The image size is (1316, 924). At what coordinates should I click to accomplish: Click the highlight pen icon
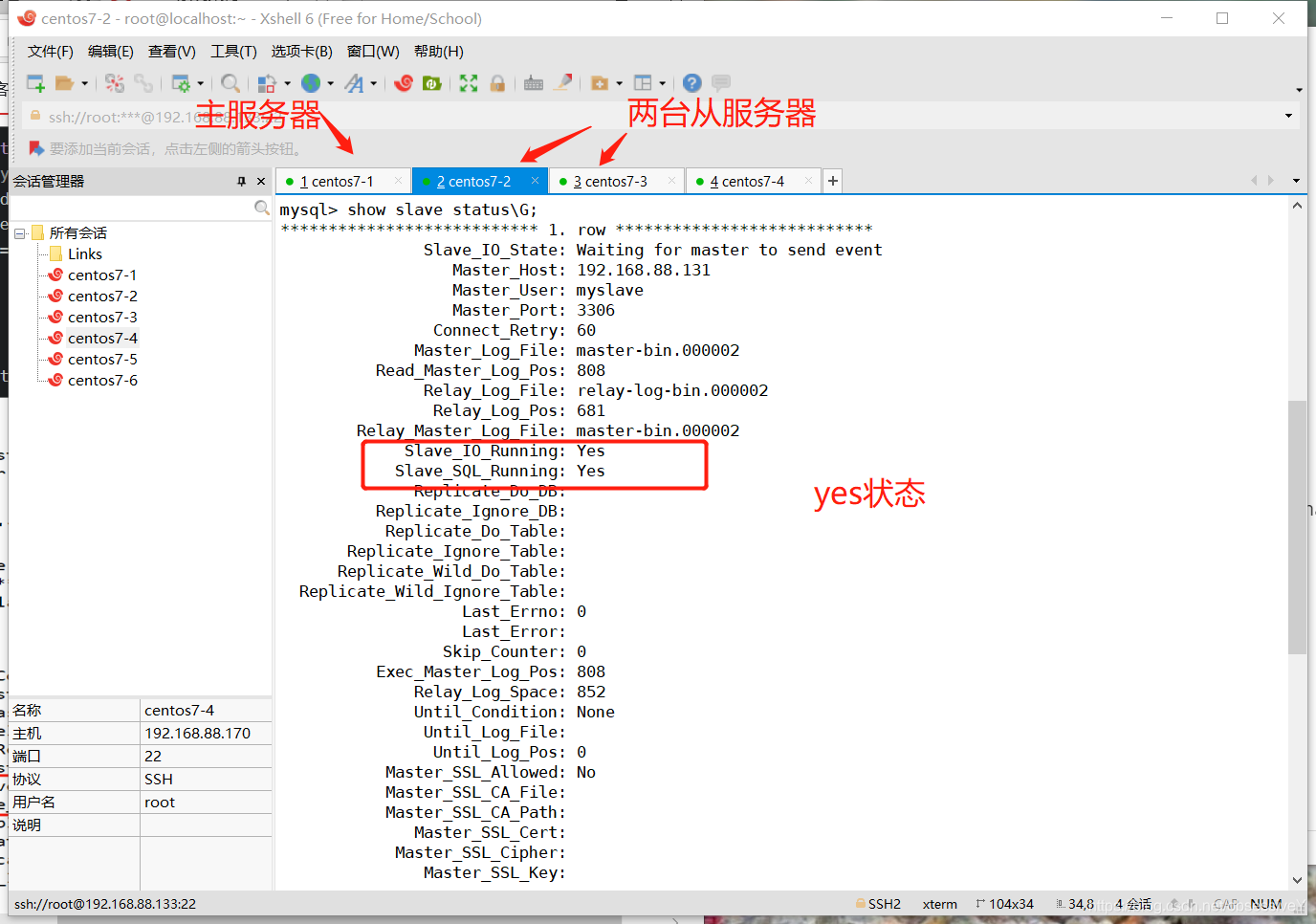(x=563, y=83)
